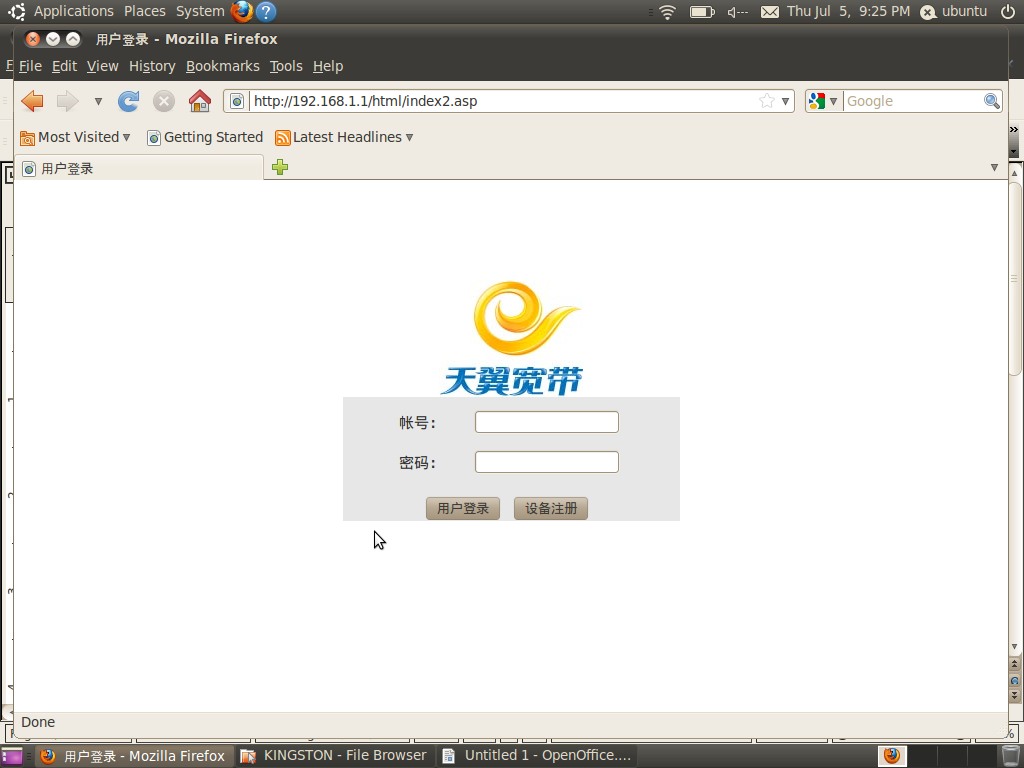Click the 用户登录 login button
This screenshot has height=768, width=1024.
coord(462,508)
